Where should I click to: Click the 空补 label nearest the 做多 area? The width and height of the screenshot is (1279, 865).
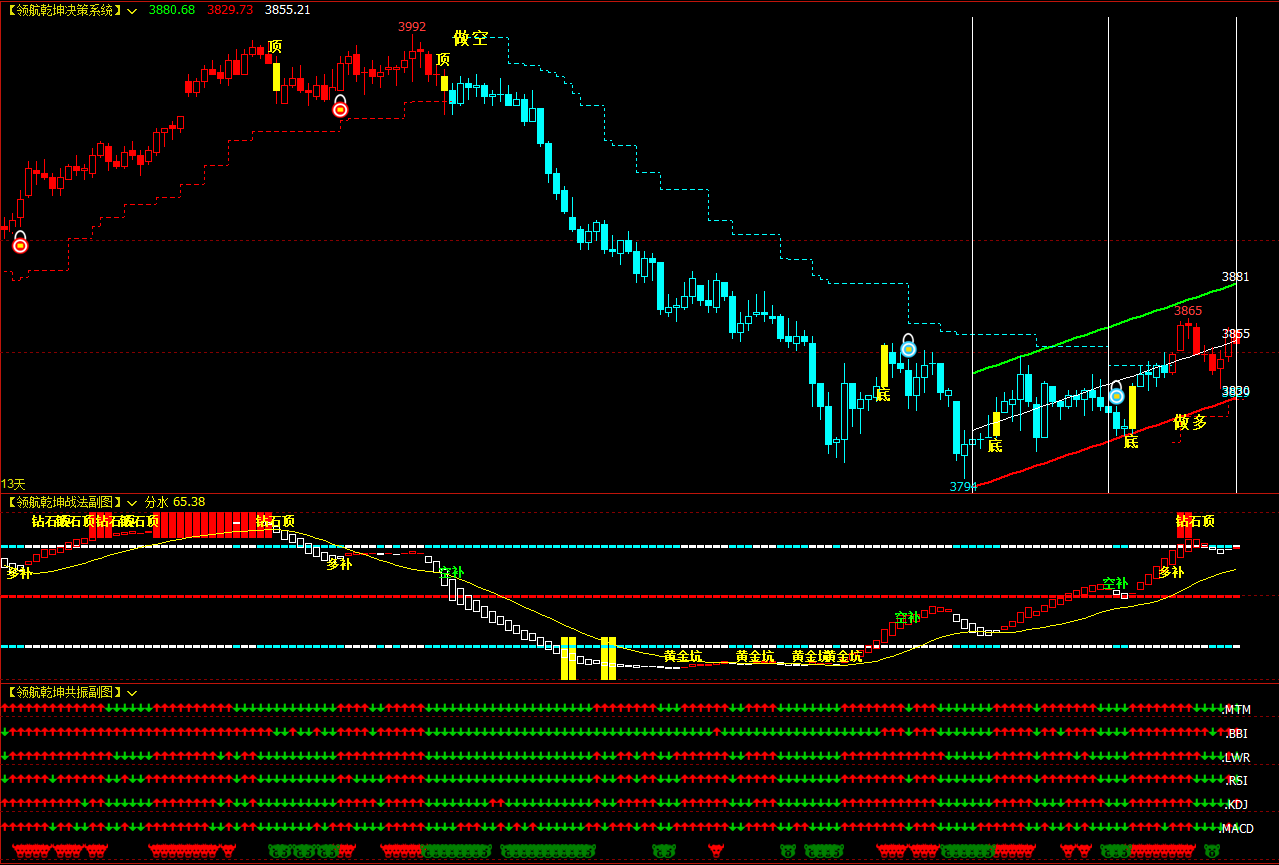(1115, 584)
